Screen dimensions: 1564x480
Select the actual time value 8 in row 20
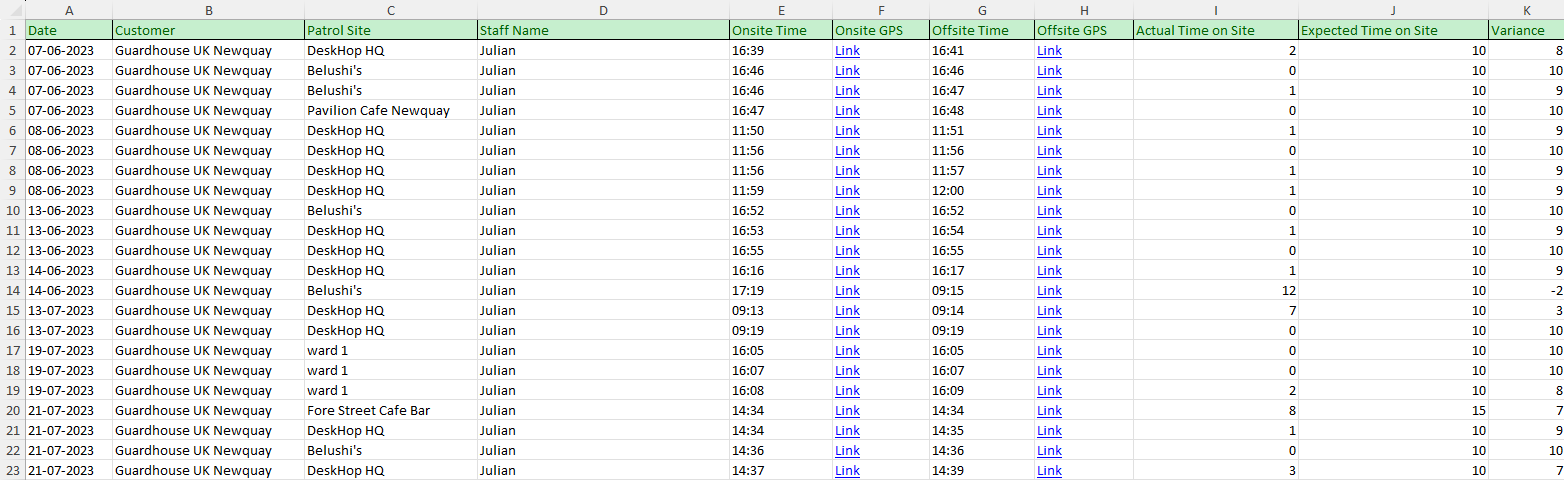click(x=1216, y=411)
